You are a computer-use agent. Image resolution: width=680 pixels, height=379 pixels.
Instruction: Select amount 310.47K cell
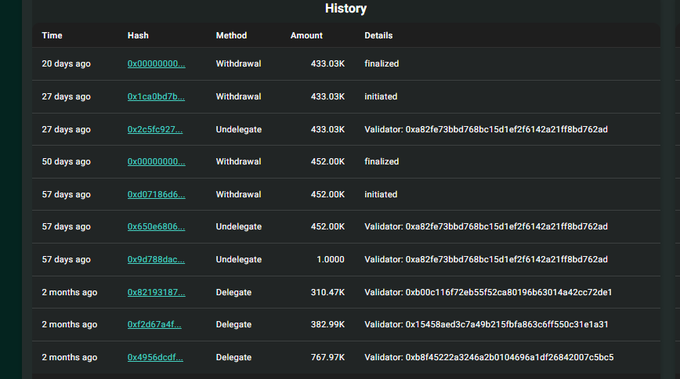327,293
